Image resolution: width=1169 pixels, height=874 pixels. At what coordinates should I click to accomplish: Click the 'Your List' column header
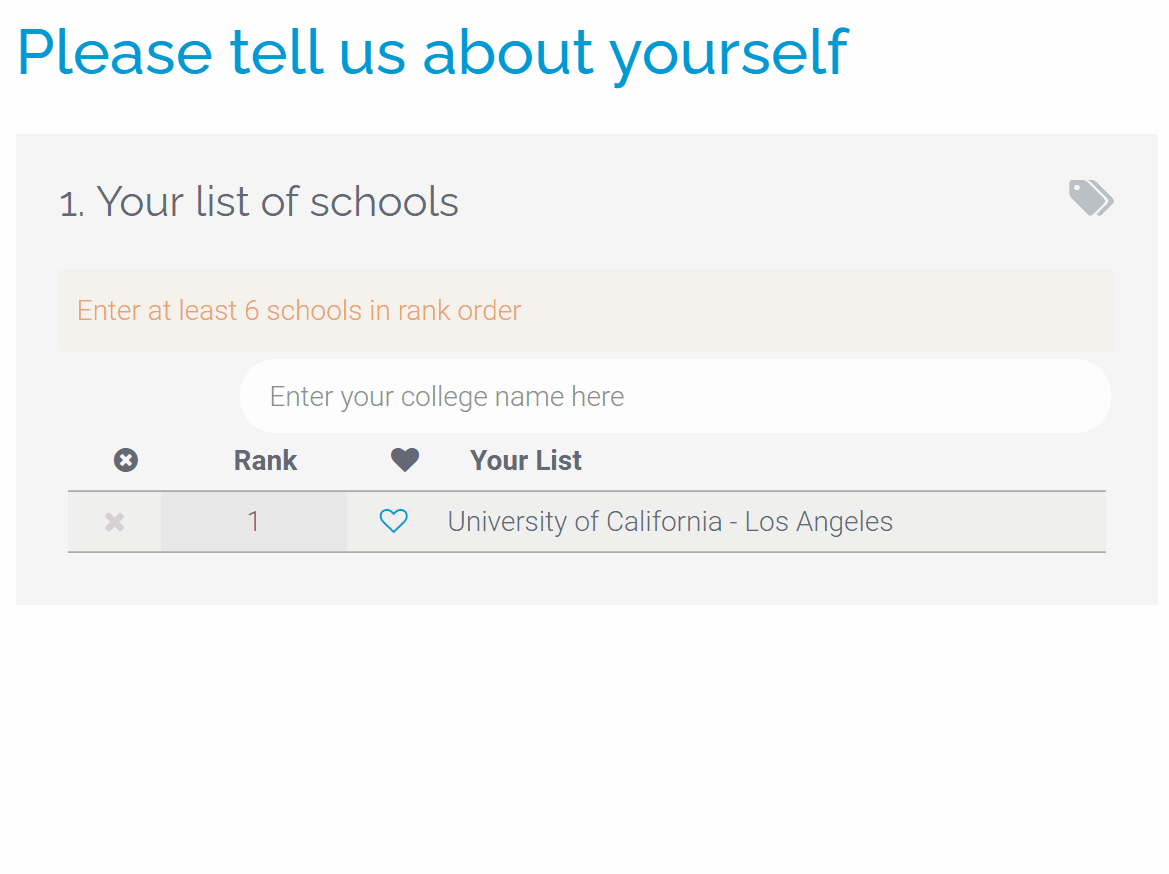525,460
